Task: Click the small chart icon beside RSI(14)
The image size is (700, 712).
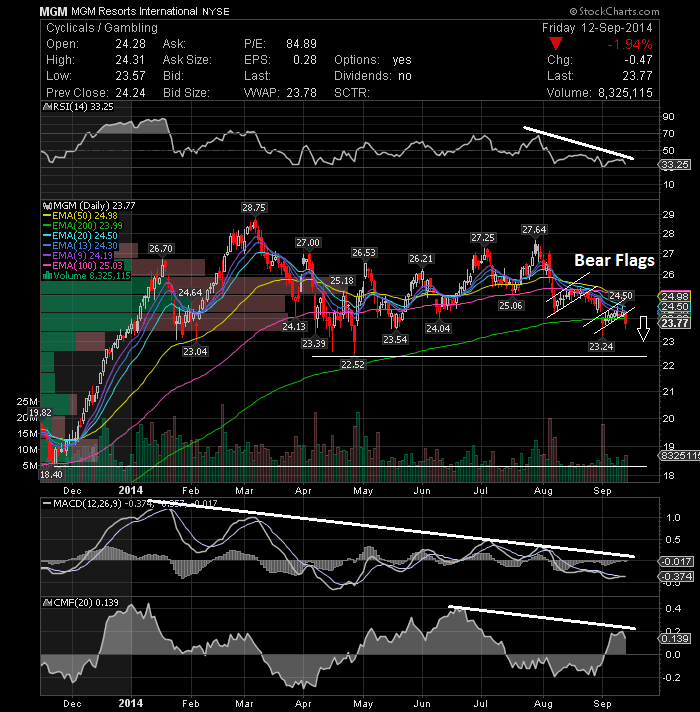Action: tap(47, 107)
